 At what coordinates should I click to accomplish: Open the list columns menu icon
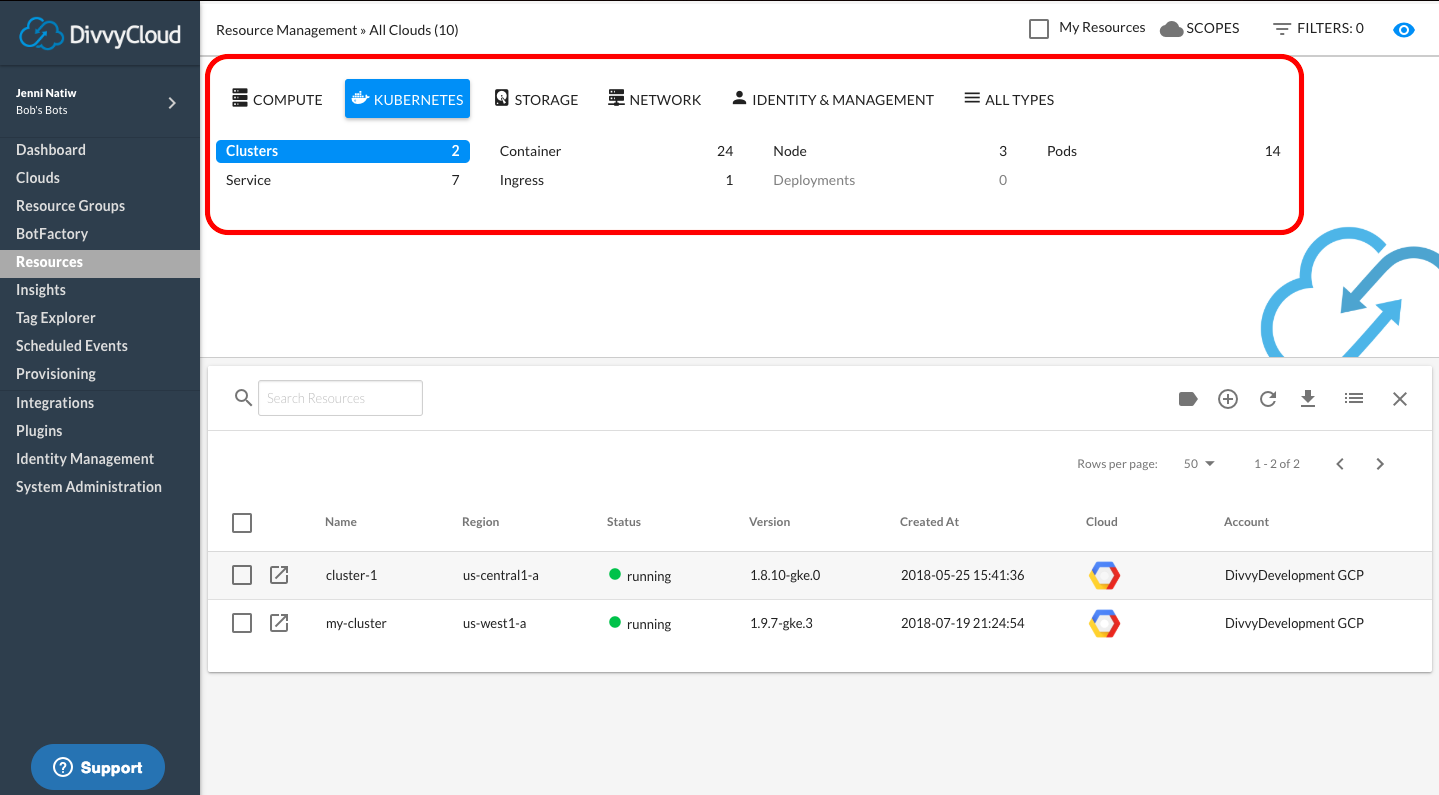pyautogui.click(x=1354, y=399)
